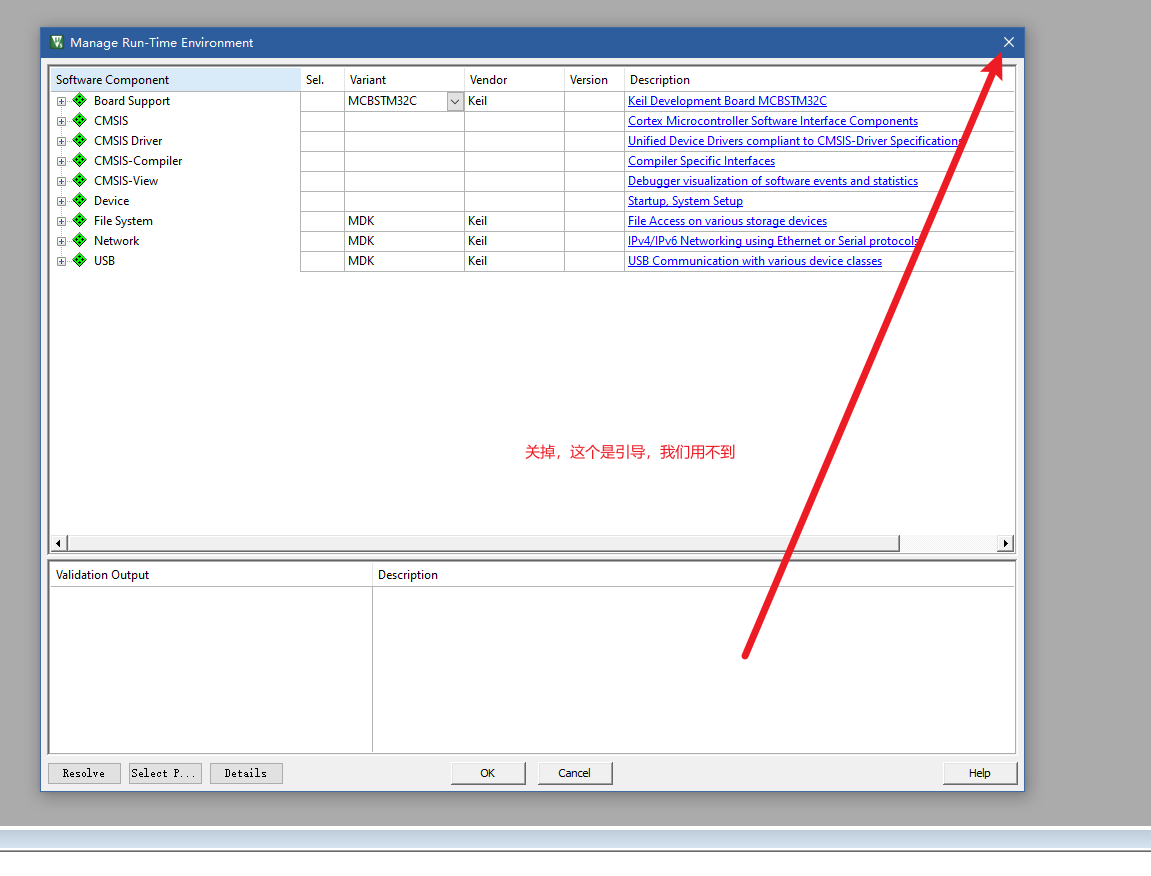Click the CMSIS-View green diamond icon
The height and width of the screenshot is (876, 1151).
pyautogui.click(x=80, y=180)
